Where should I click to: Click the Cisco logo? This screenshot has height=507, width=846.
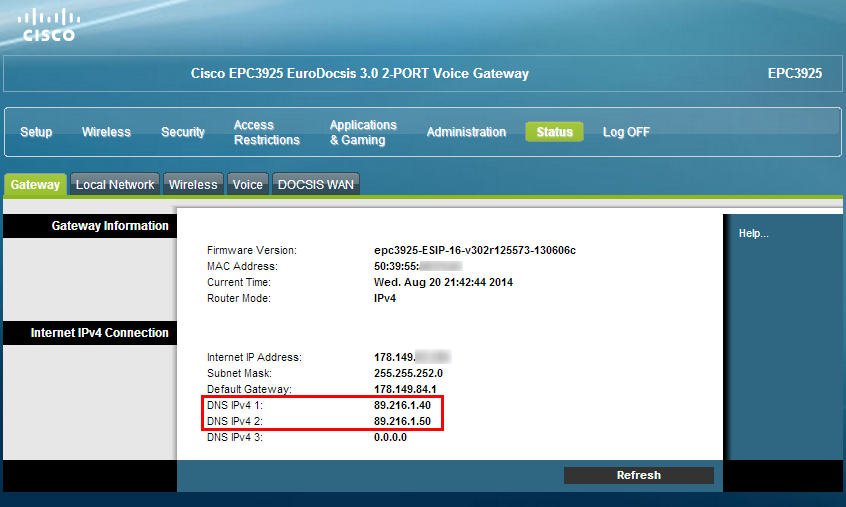click(49, 25)
